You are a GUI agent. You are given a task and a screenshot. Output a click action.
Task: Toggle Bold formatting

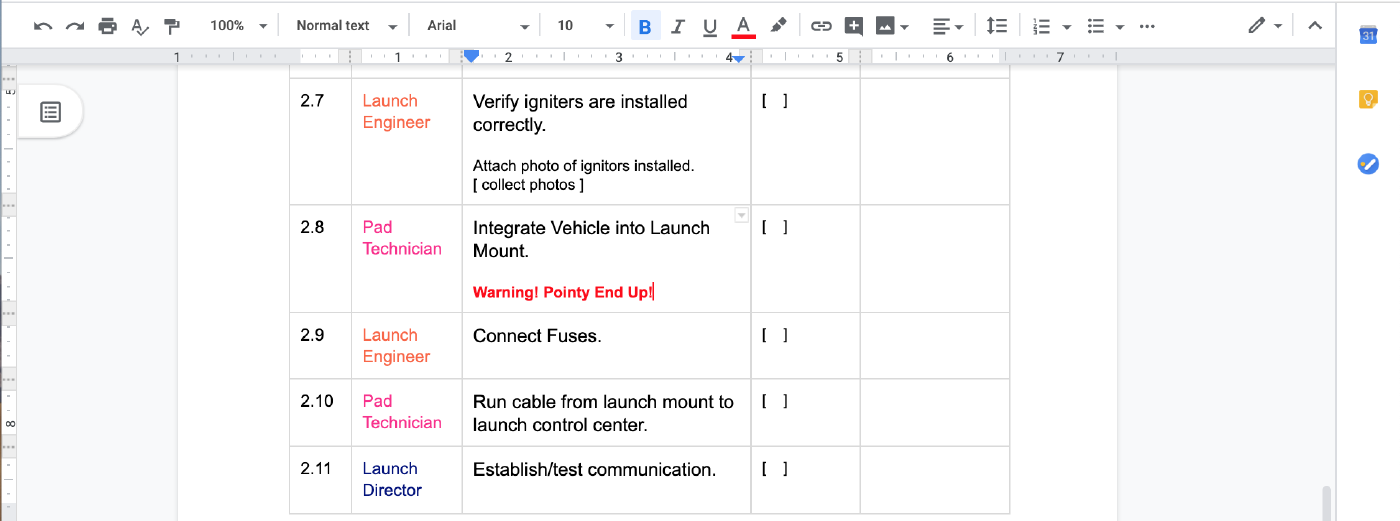(645, 26)
